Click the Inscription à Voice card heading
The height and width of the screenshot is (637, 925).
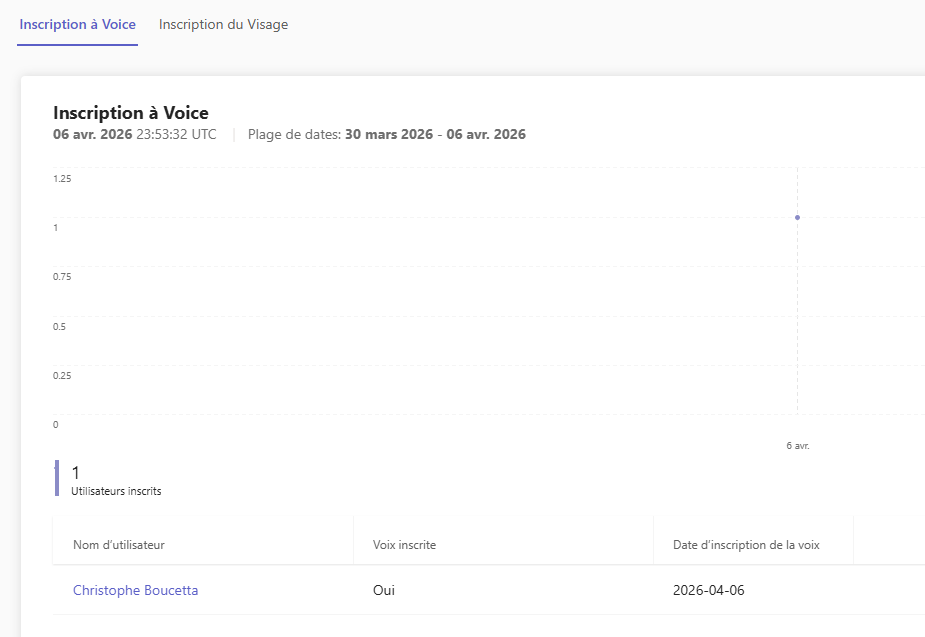click(130, 113)
